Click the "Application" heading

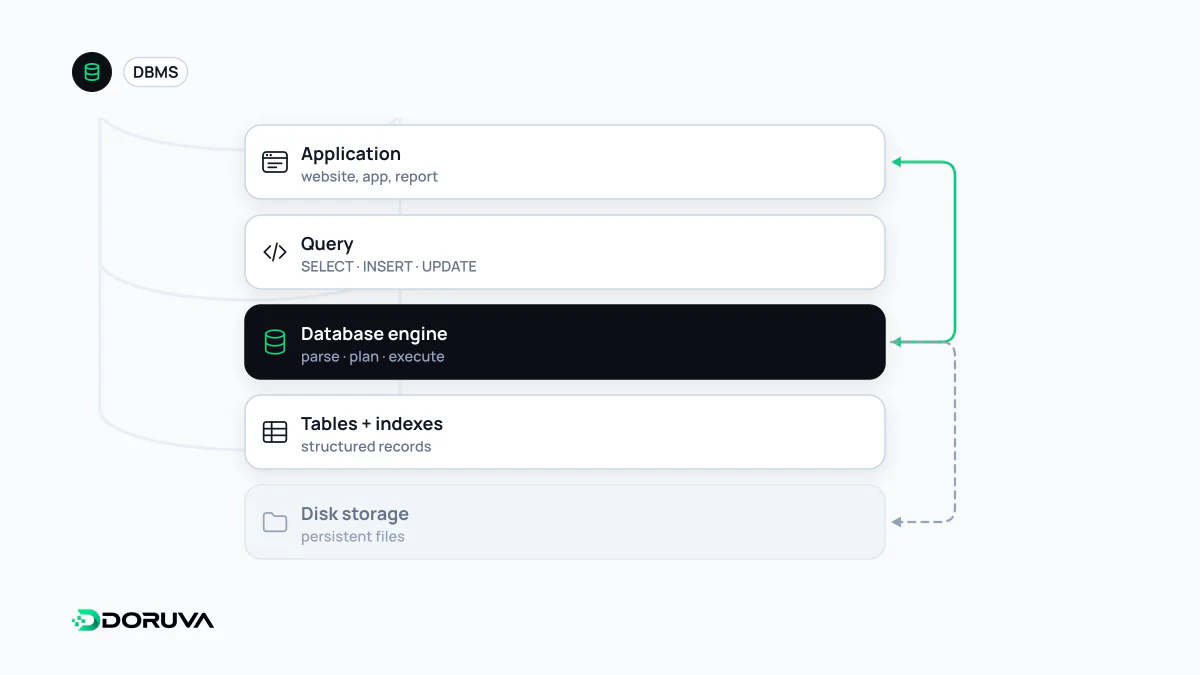[351, 153]
